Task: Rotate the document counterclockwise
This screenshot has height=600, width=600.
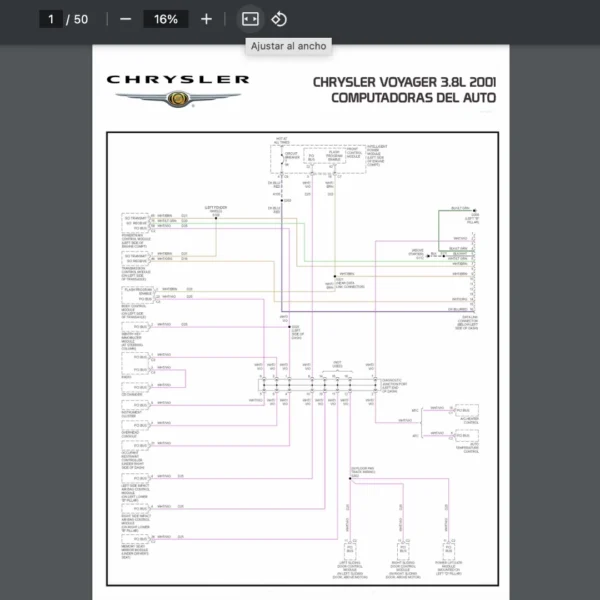Action: [x=279, y=19]
